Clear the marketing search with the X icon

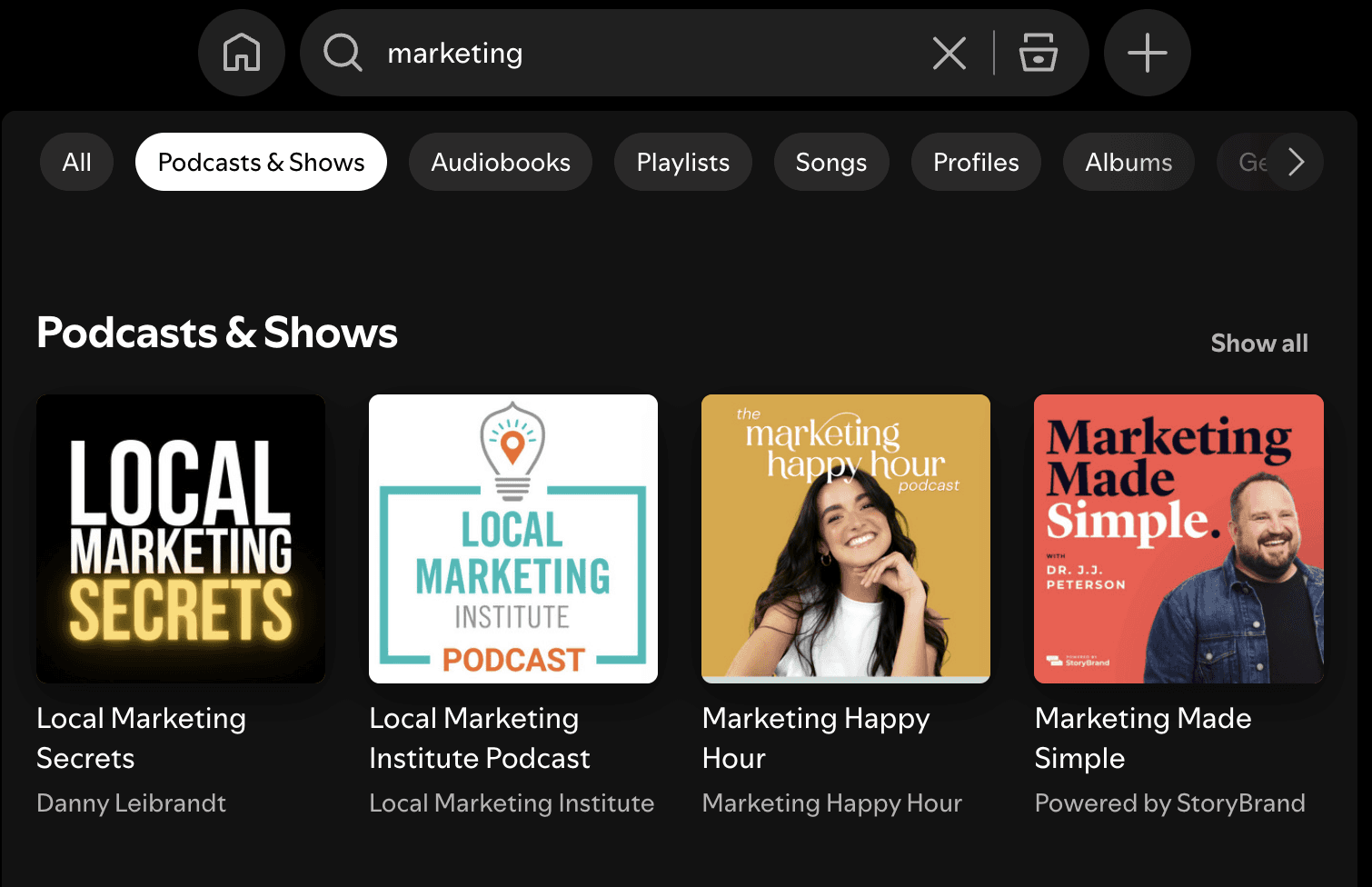point(949,53)
